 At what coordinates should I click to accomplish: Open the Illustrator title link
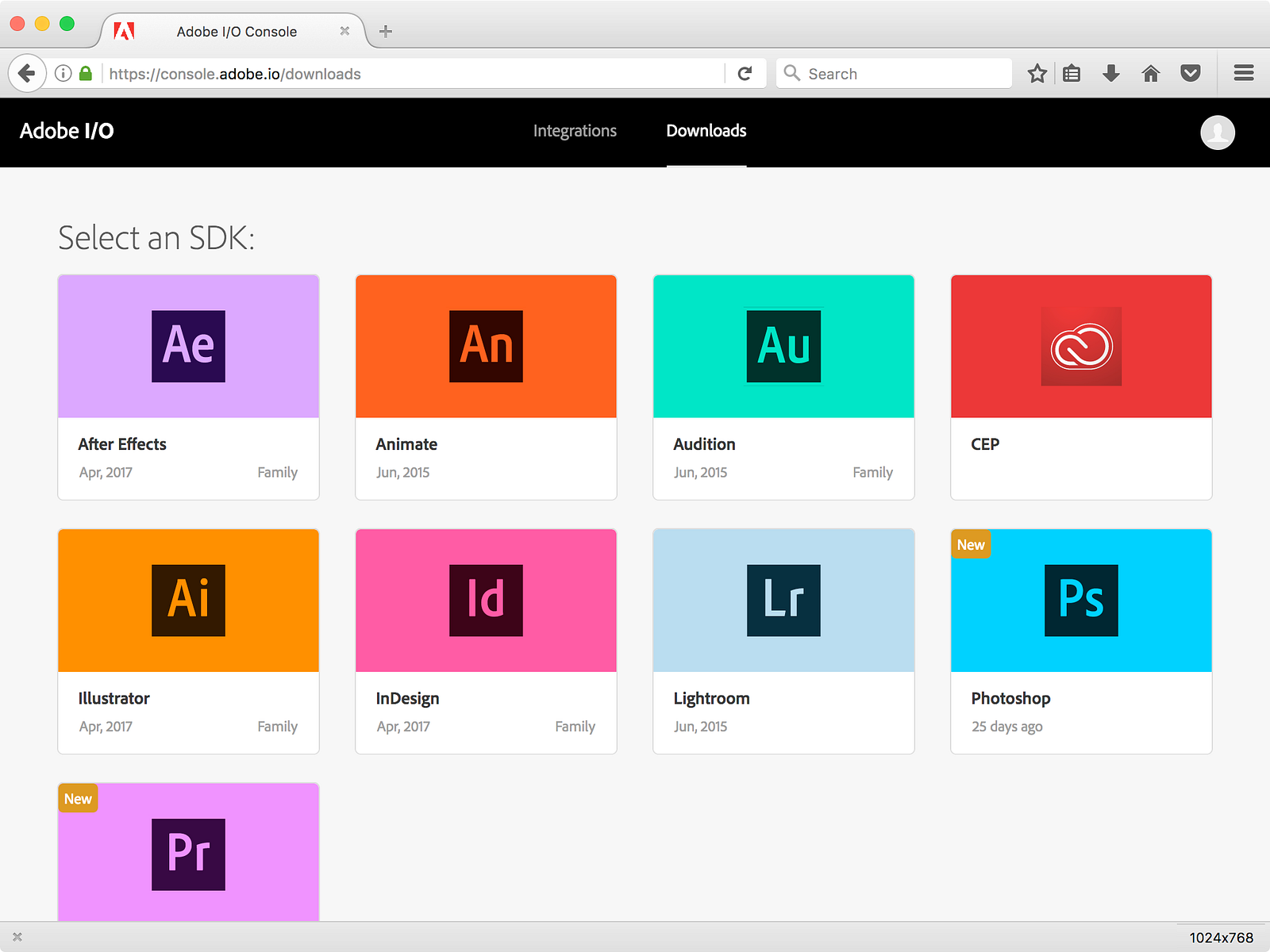114,698
